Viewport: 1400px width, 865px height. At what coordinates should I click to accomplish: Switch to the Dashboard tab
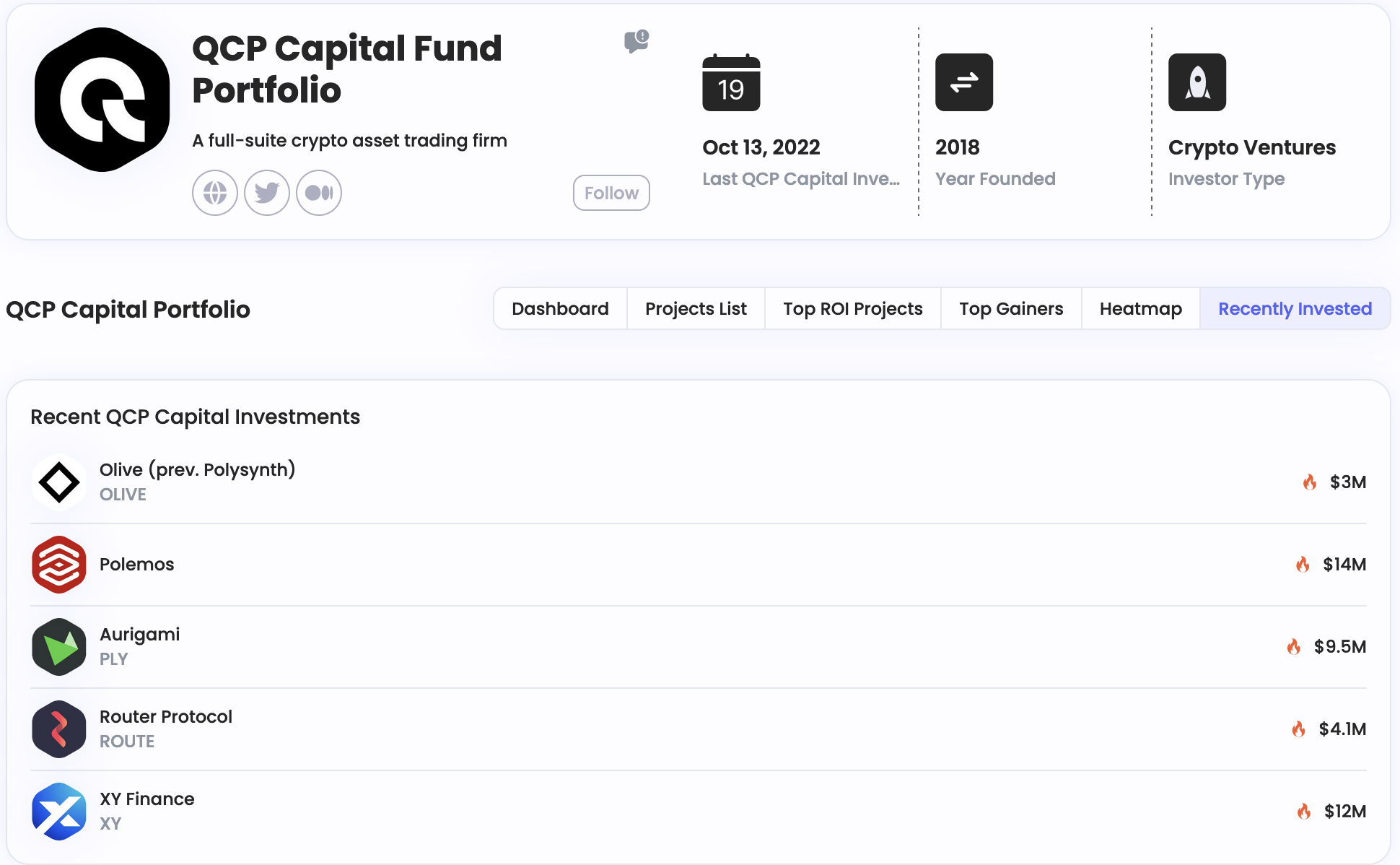click(560, 309)
